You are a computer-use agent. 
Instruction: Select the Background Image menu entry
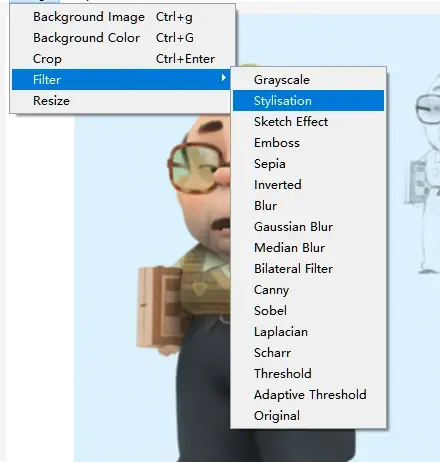tap(123, 17)
